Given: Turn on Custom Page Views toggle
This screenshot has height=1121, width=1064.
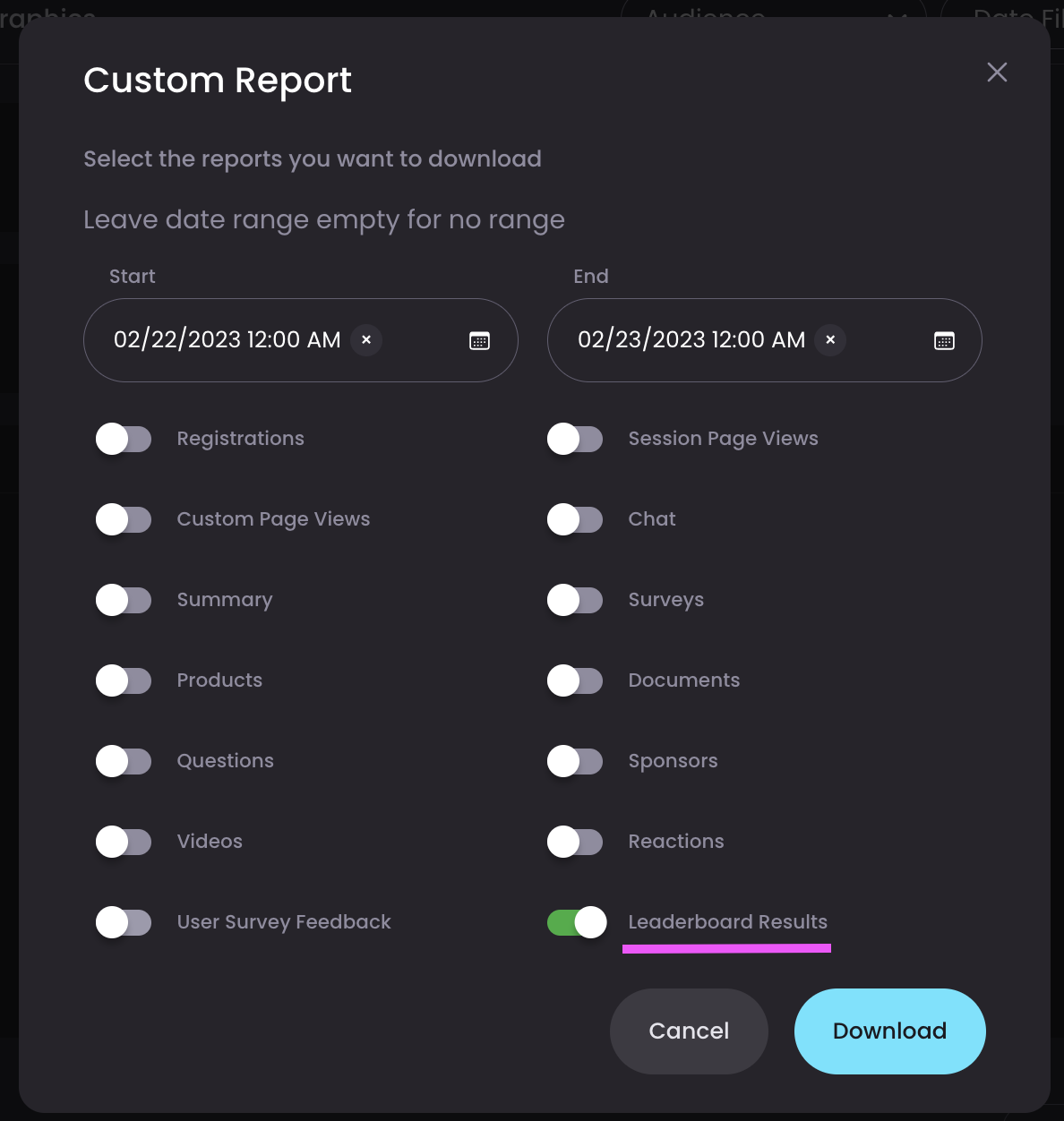Looking at the screenshot, I should point(124,519).
